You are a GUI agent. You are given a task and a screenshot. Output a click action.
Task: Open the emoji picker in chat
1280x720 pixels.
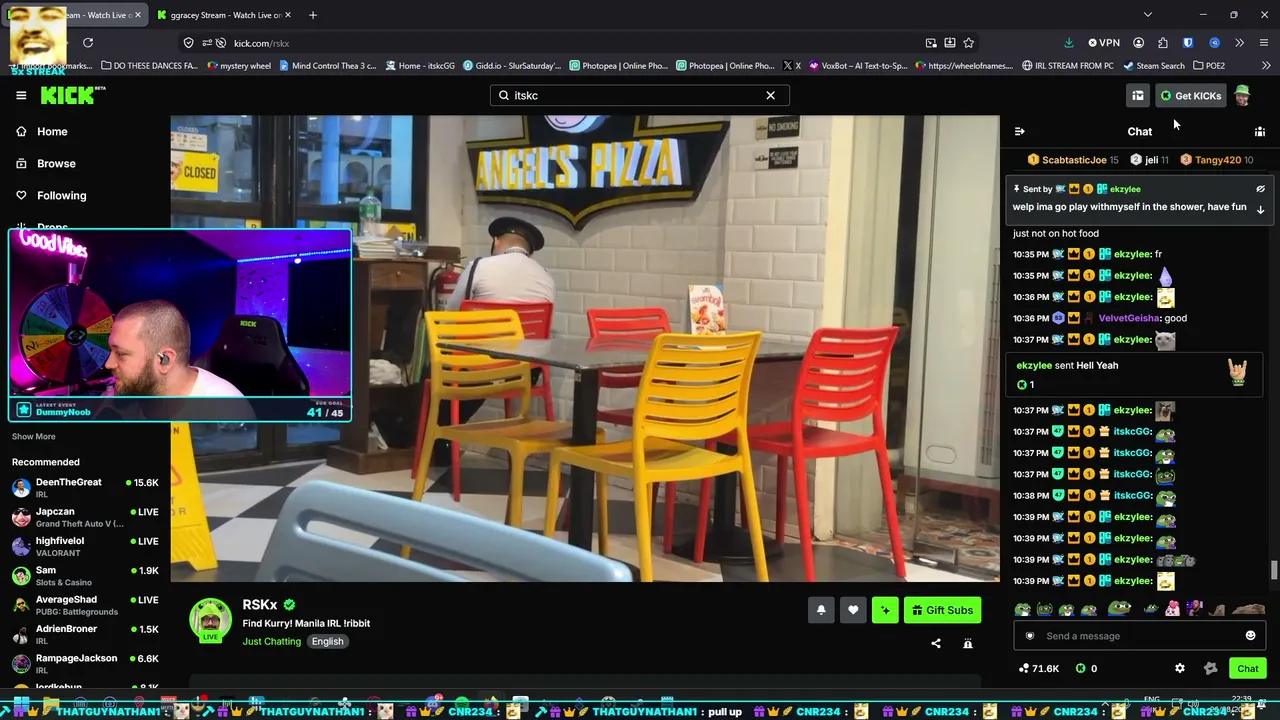coord(1250,636)
